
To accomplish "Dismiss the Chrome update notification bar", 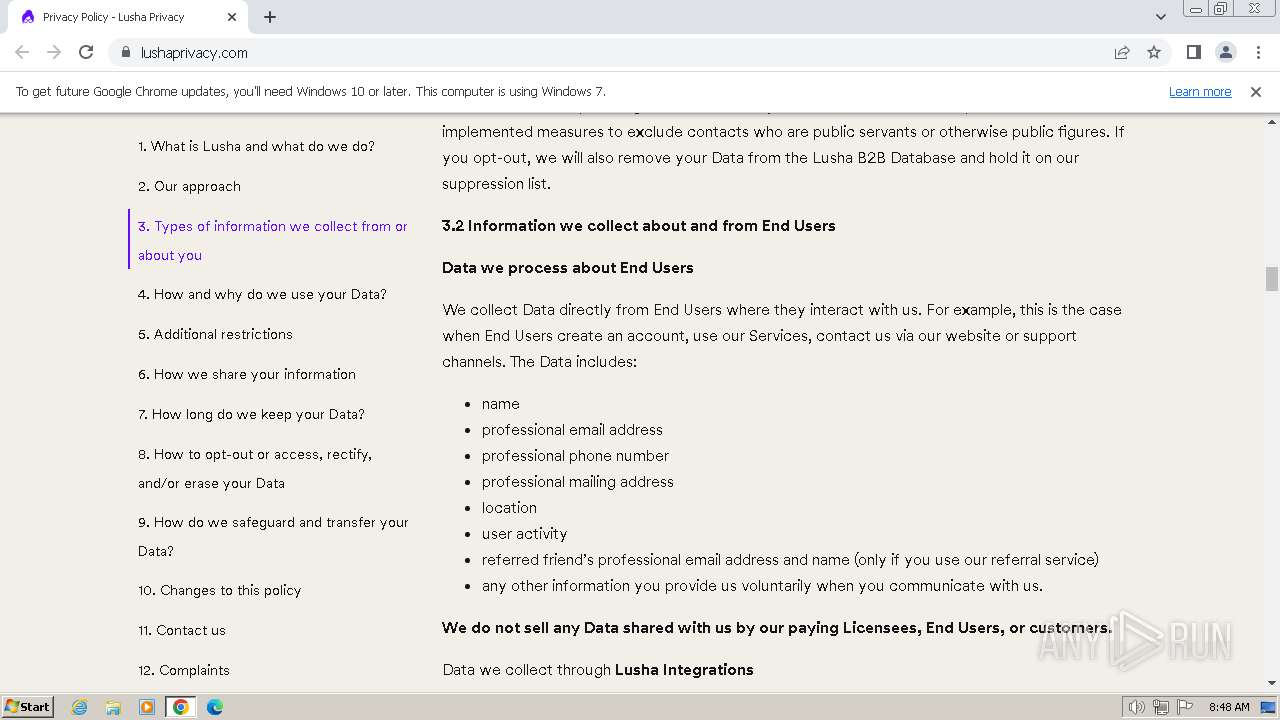I will [x=1256, y=91].
